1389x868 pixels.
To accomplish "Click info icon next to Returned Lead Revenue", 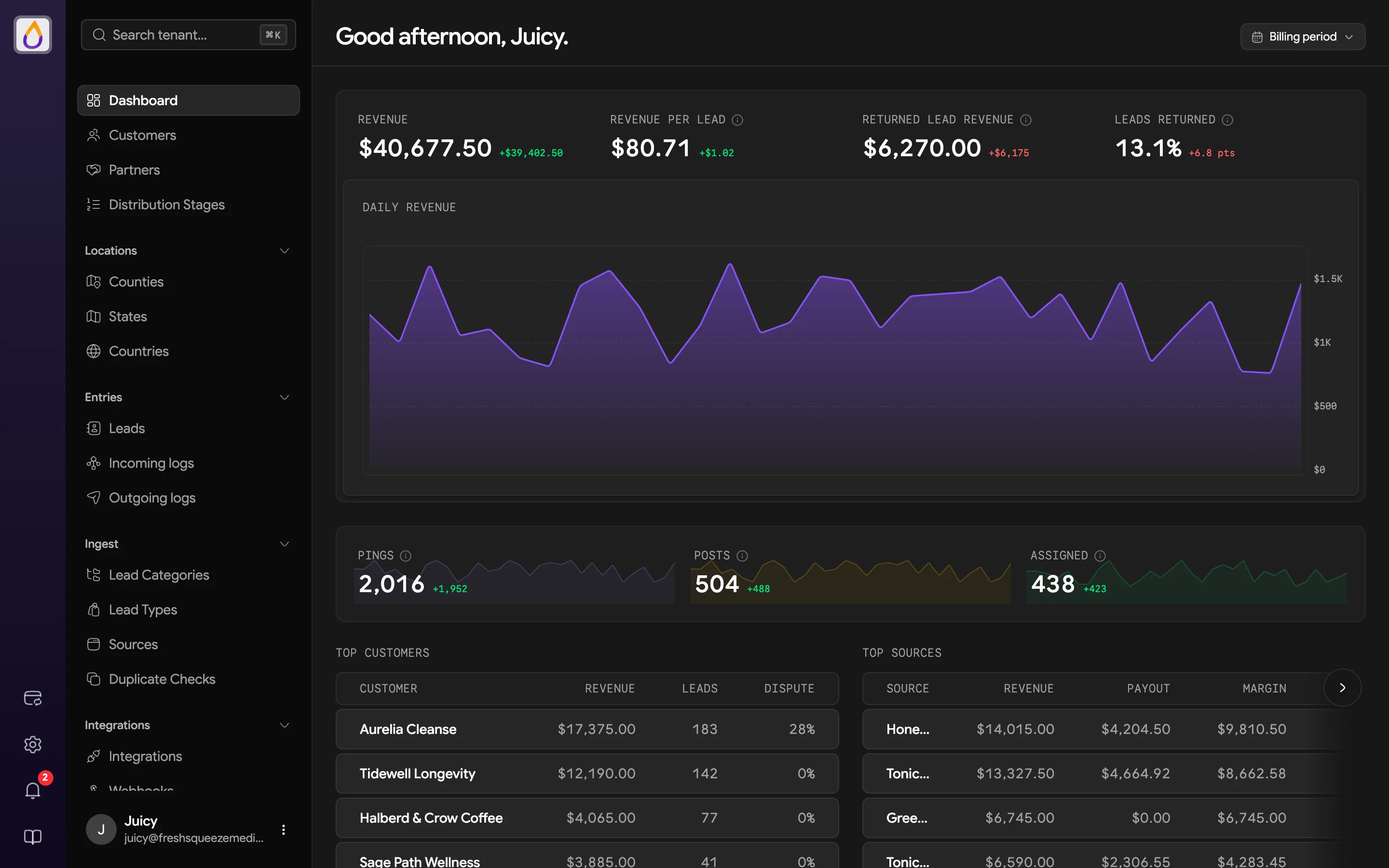I will 1026,120.
